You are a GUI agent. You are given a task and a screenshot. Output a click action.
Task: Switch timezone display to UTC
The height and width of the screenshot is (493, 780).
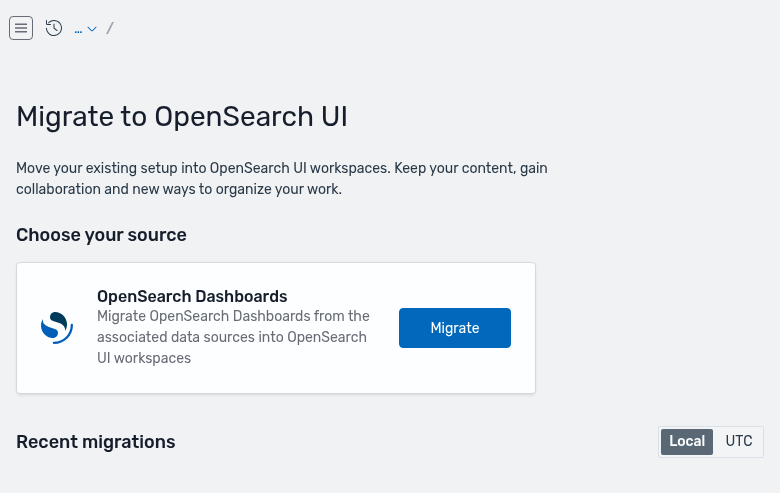point(739,441)
